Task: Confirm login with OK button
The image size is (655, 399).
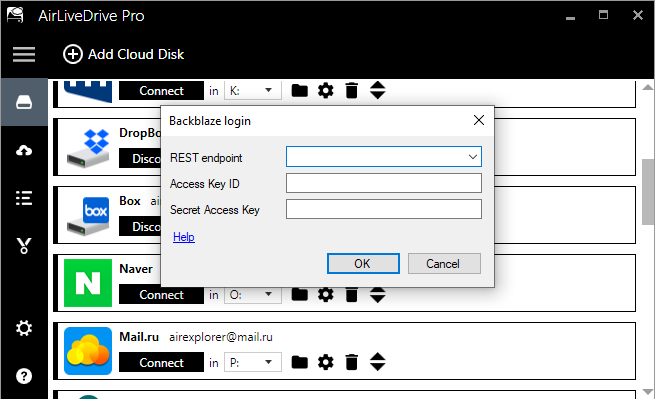Action: point(363,264)
